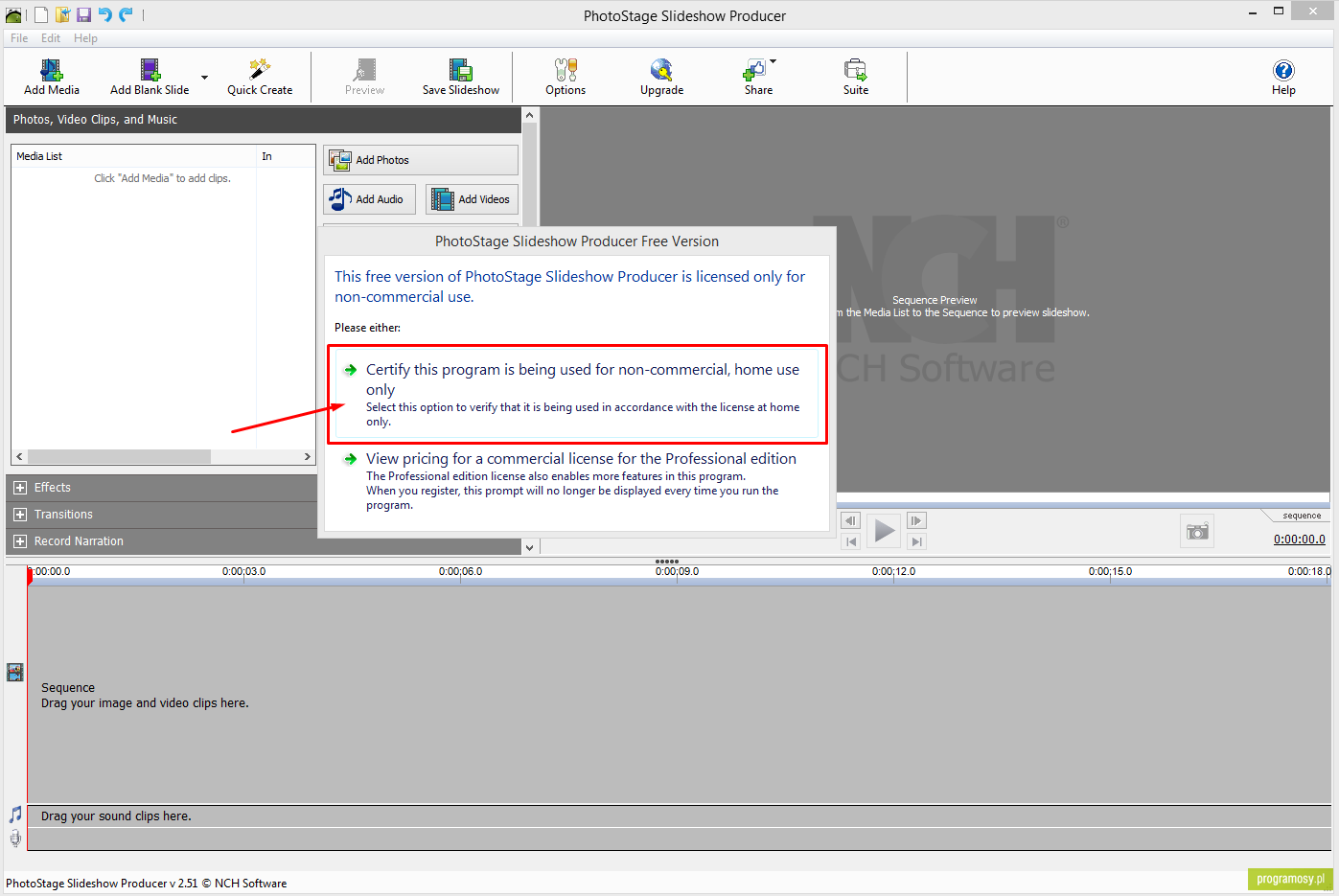Step forward one frame in preview
This screenshot has width=1339, height=896.
coord(916,520)
